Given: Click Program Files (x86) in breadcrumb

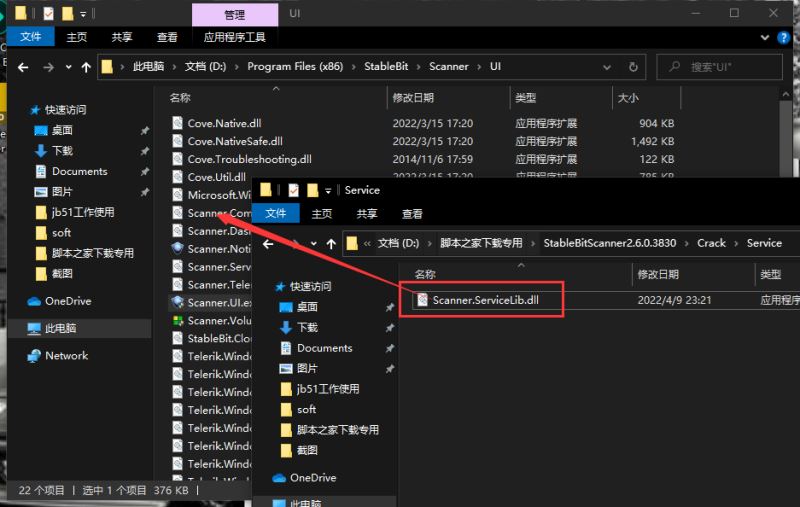Looking at the screenshot, I should 295,66.
